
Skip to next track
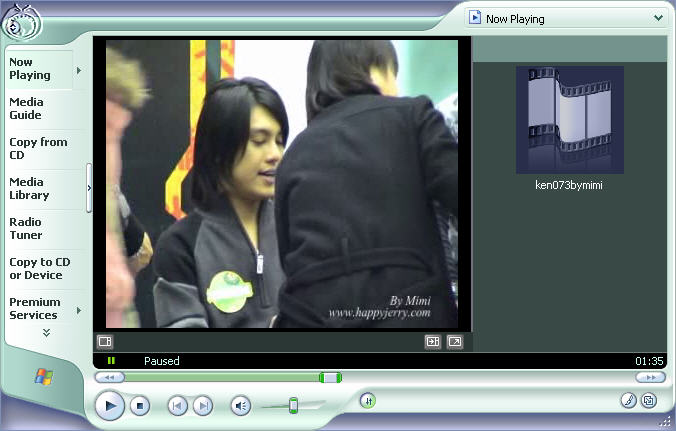point(203,406)
